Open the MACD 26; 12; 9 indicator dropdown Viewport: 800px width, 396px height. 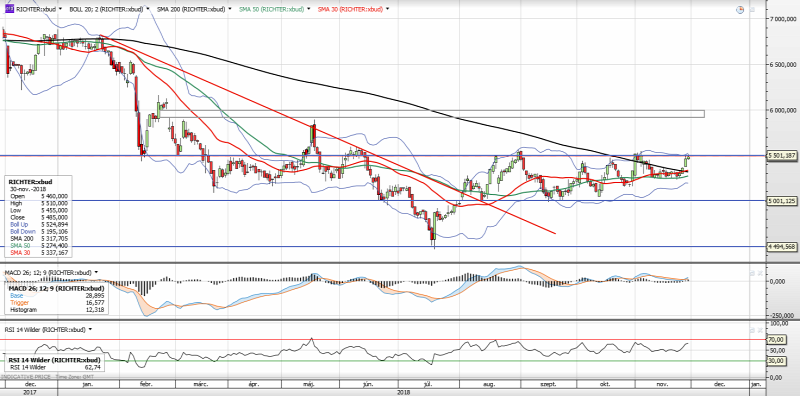pyautogui.click(x=96, y=273)
